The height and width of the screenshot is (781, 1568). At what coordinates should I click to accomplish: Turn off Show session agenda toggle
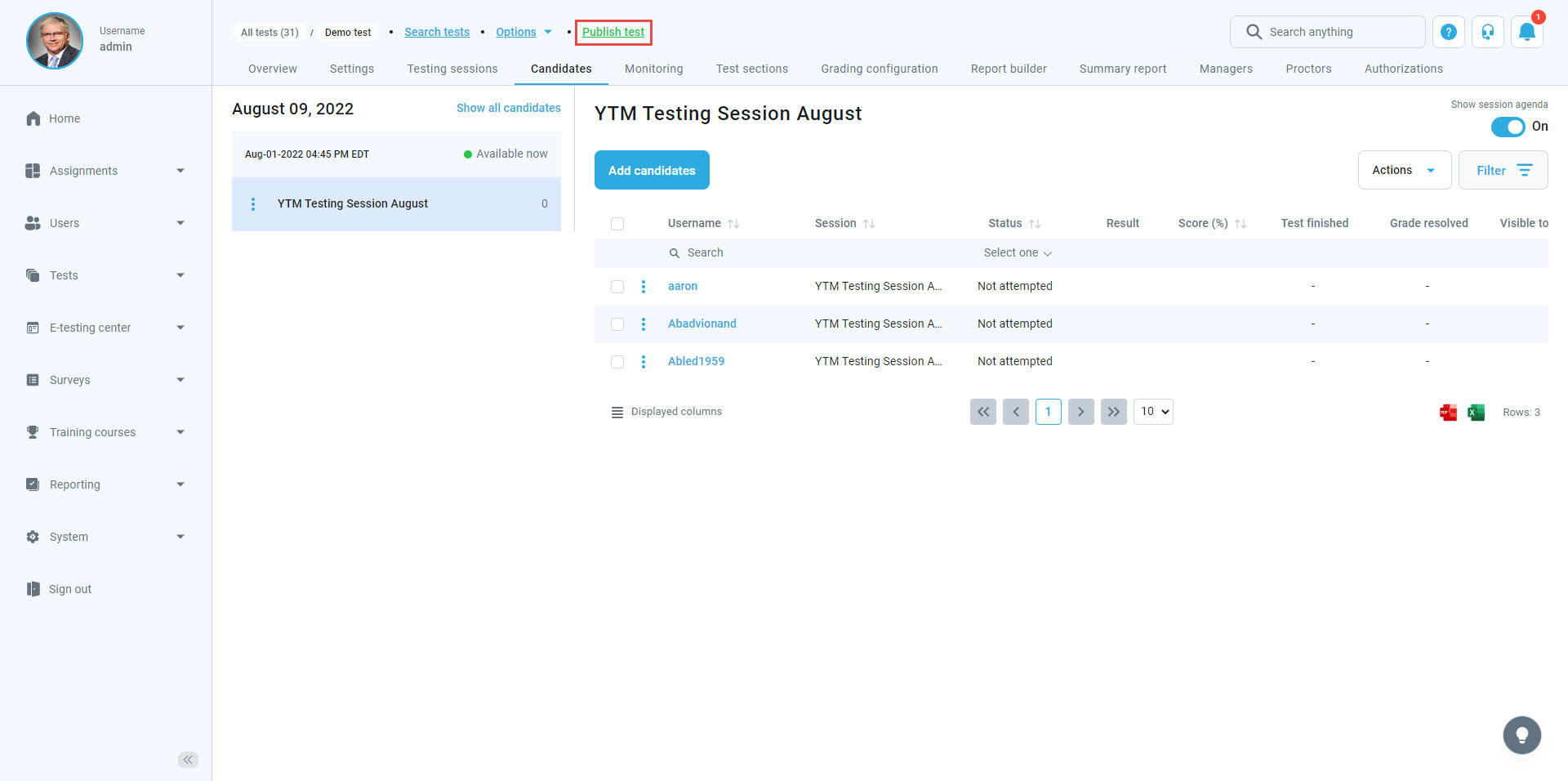click(1507, 127)
